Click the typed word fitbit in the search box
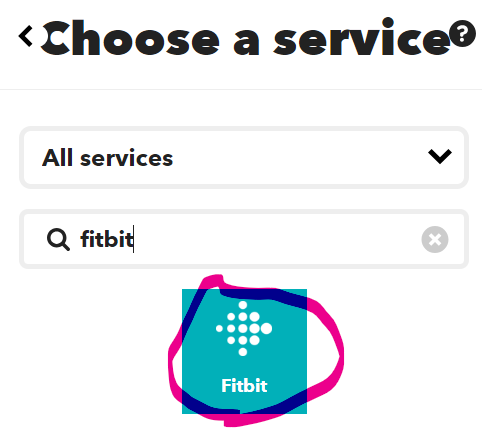 [107, 239]
